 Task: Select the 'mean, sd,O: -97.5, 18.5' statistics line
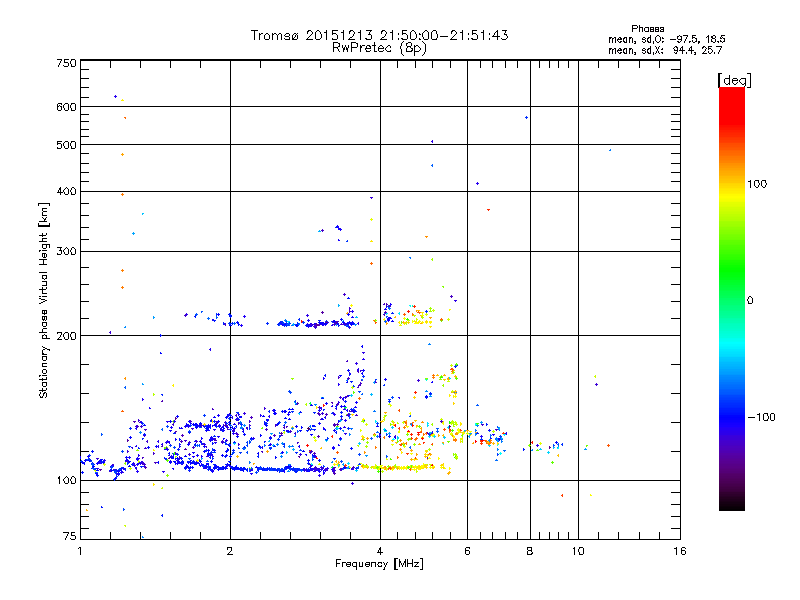[666, 40]
